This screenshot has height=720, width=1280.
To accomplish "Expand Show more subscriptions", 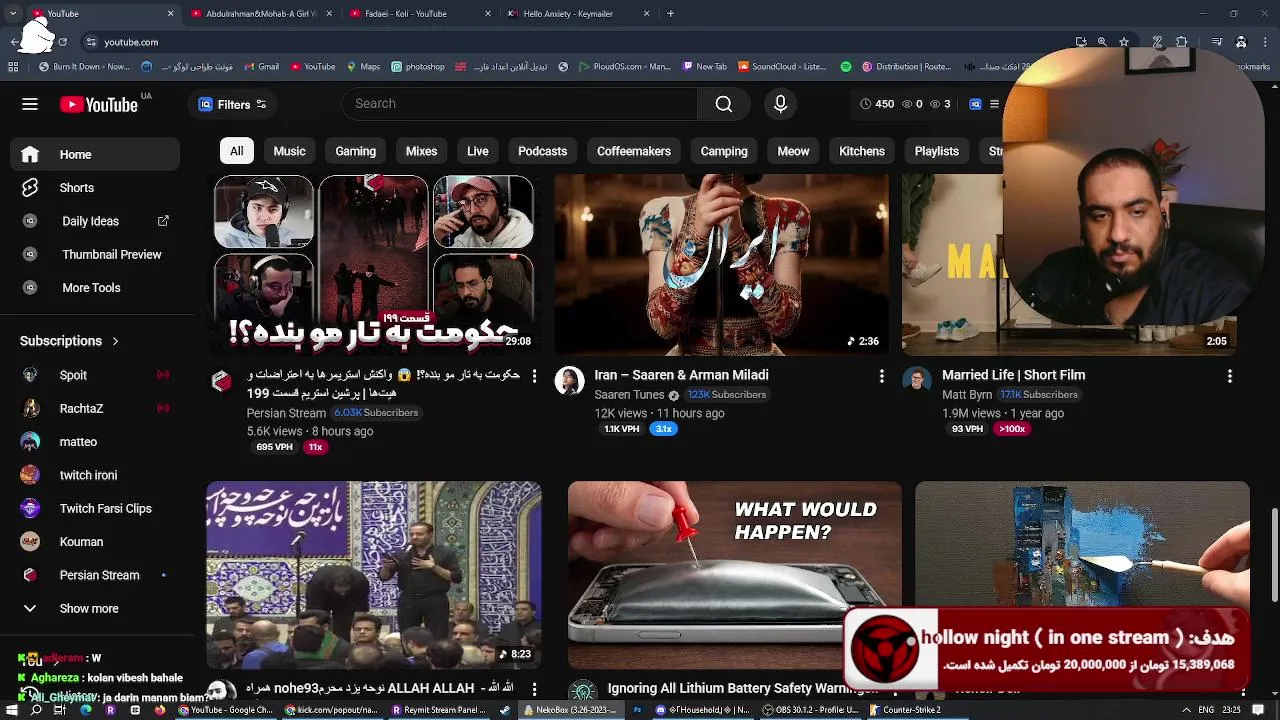I will tap(95, 608).
